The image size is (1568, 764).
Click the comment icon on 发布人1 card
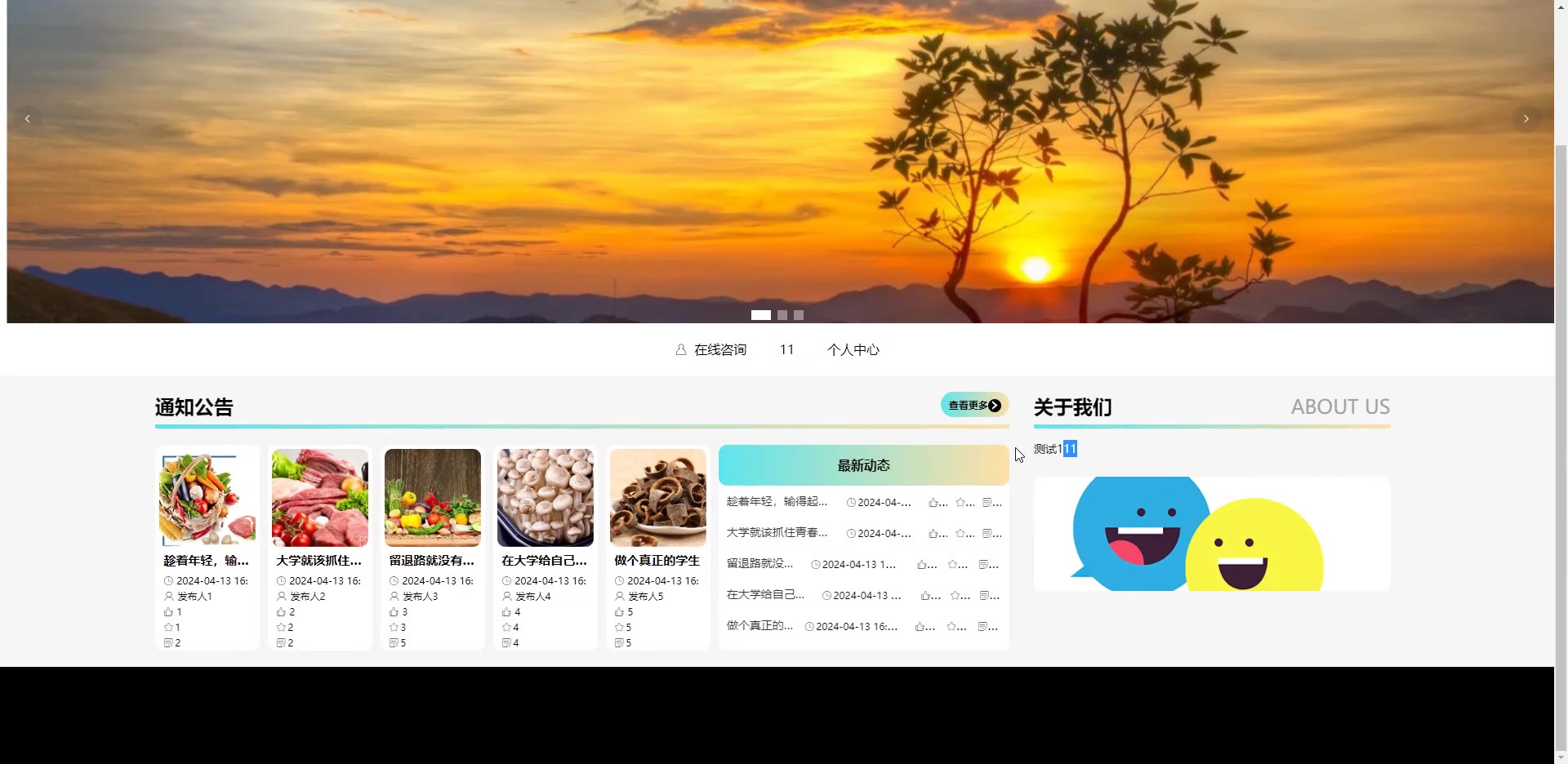pyautogui.click(x=168, y=643)
